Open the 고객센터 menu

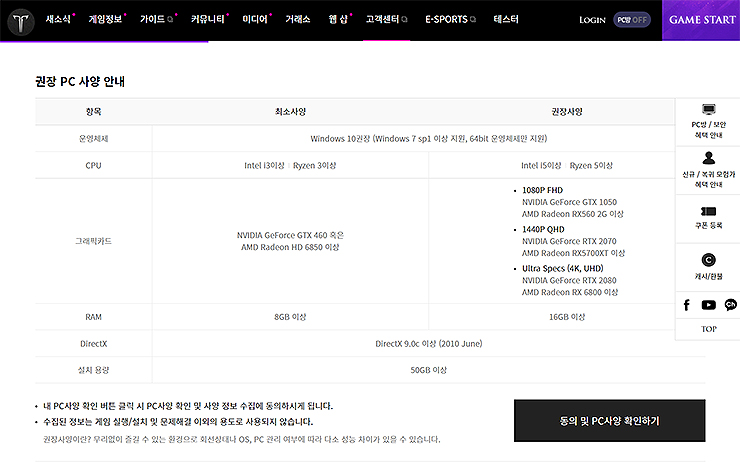pos(382,19)
